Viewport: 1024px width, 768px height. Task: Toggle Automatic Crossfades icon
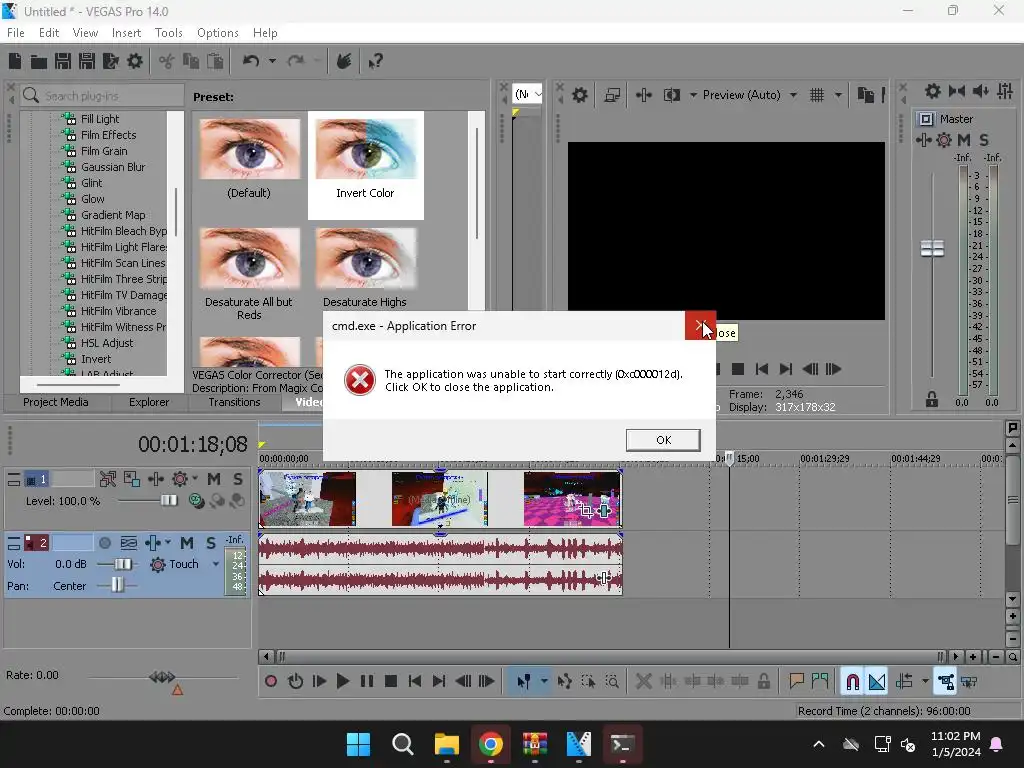[876, 682]
